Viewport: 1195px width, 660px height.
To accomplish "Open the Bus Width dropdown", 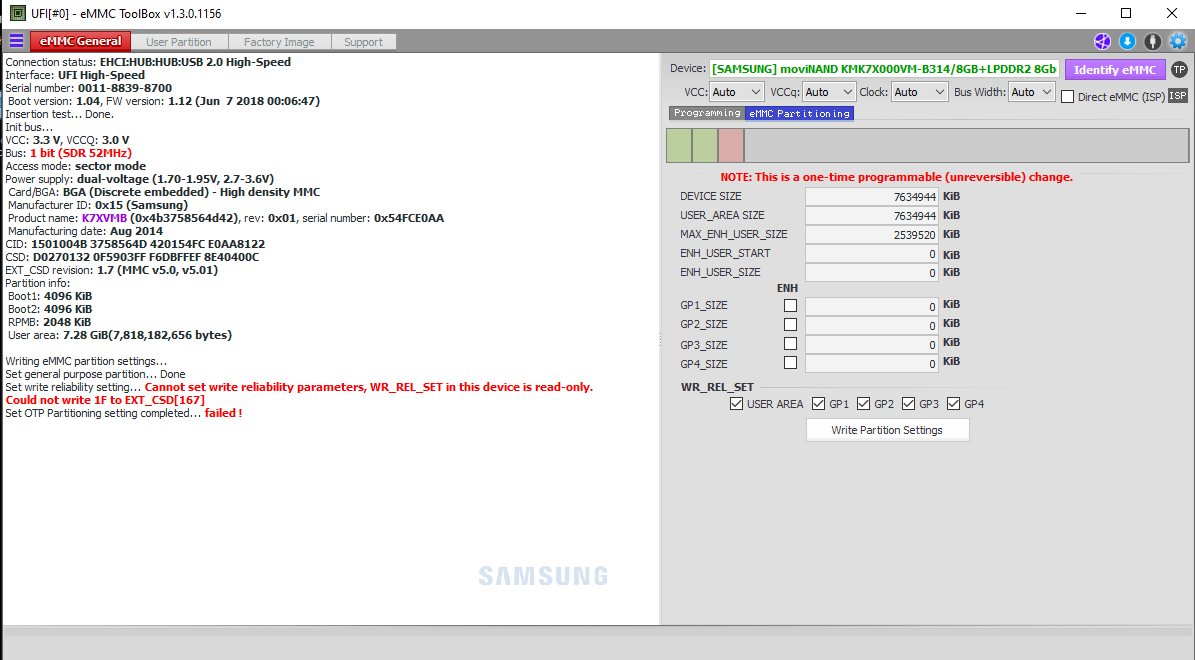I will tap(1031, 92).
